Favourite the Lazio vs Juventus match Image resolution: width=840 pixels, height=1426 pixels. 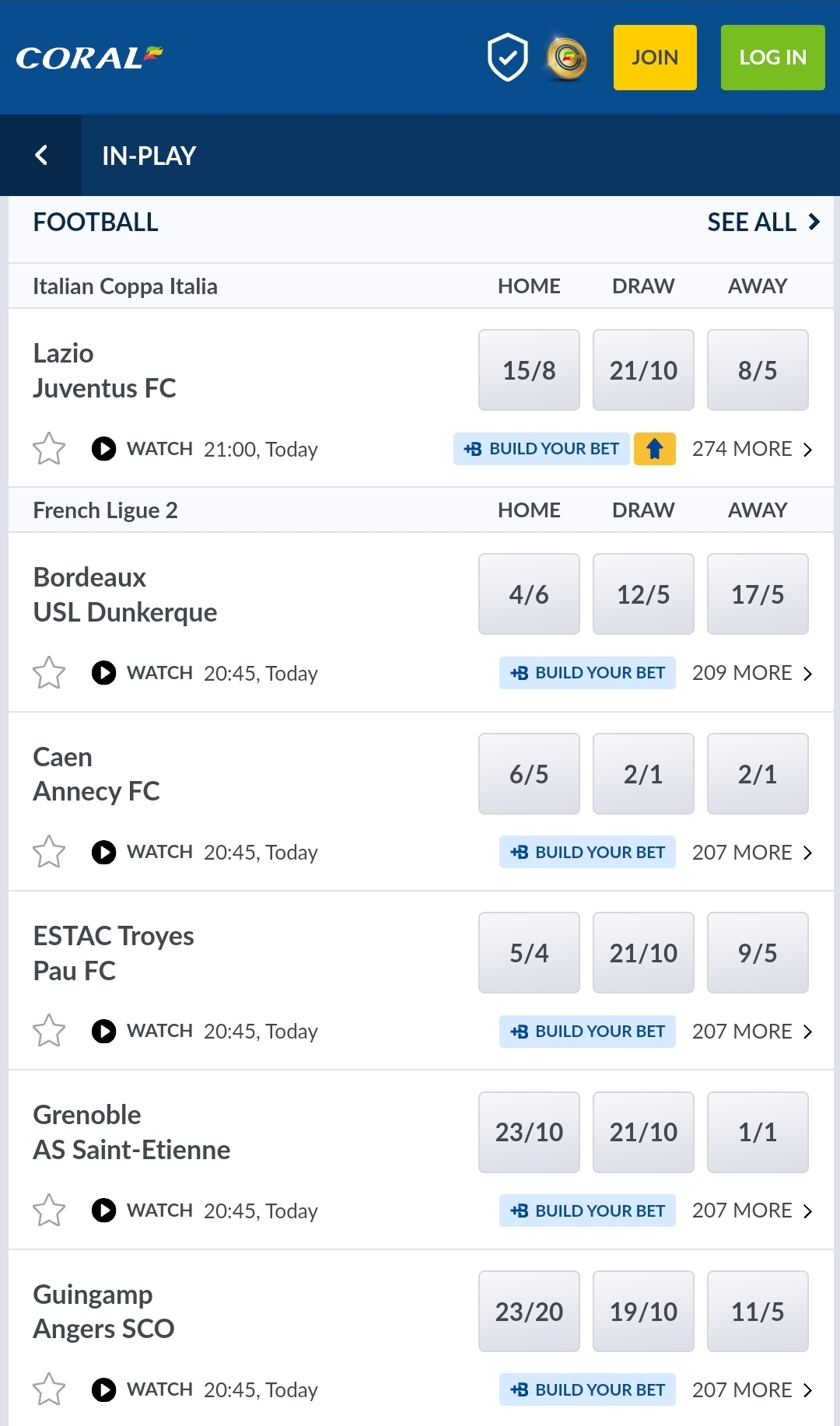click(x=49, y=449)
